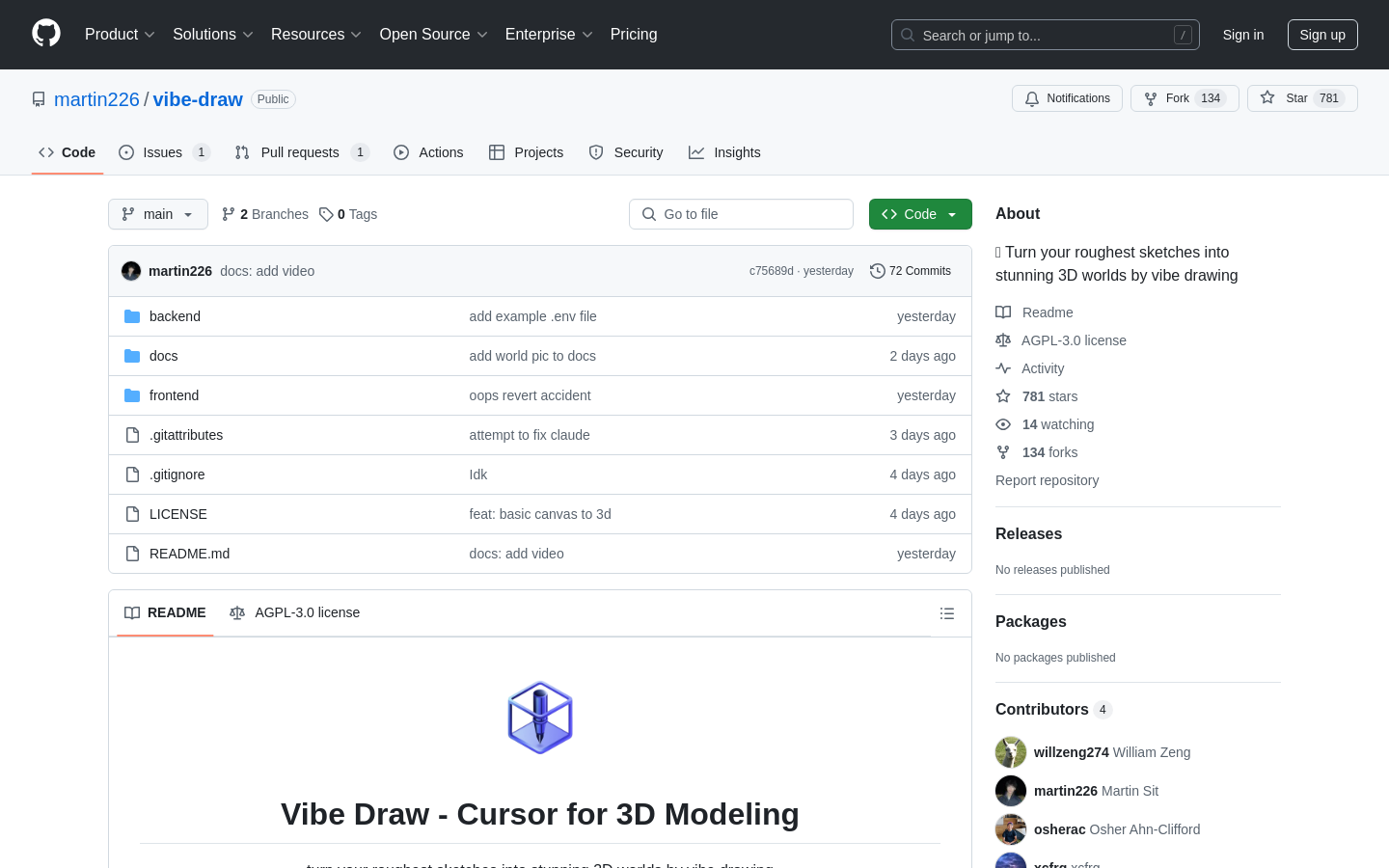Screen dimensions: 1389x868
Task: Open the Releases heading link
Action: click(1028, 533)
